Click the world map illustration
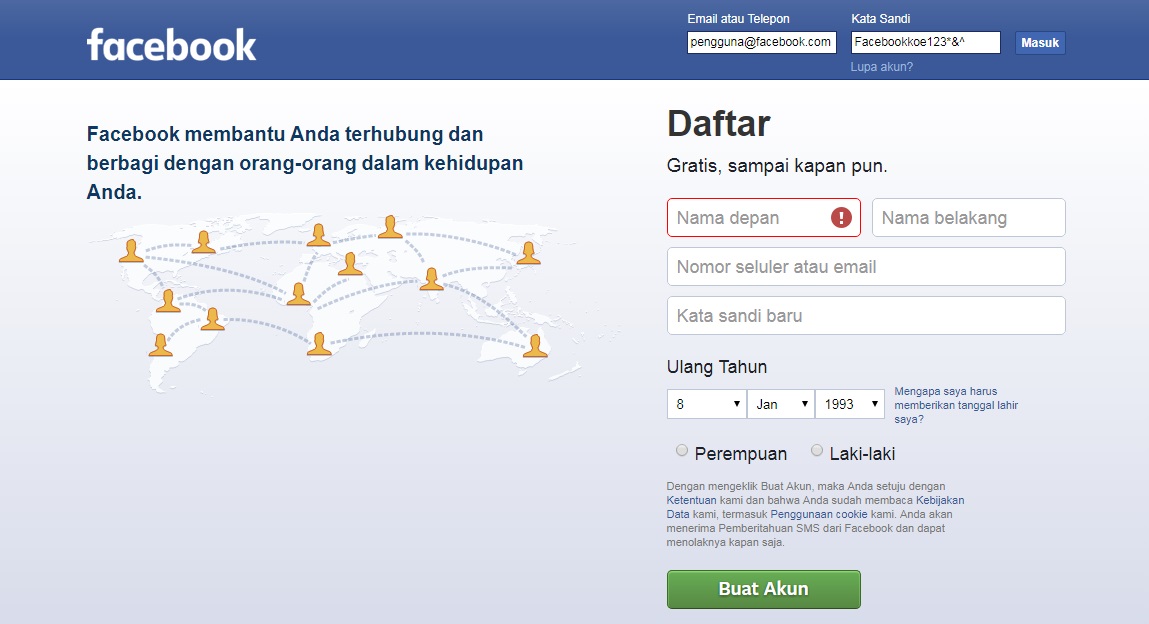This screenshot has width=1149, height=624. click(340, 300)
